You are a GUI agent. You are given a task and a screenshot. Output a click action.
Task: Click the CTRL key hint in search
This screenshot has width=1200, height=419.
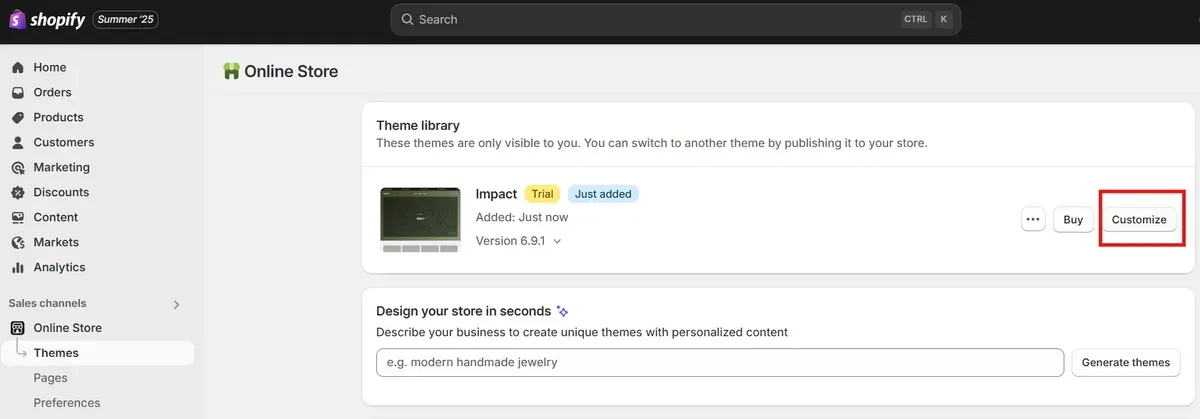click(915, 19)
